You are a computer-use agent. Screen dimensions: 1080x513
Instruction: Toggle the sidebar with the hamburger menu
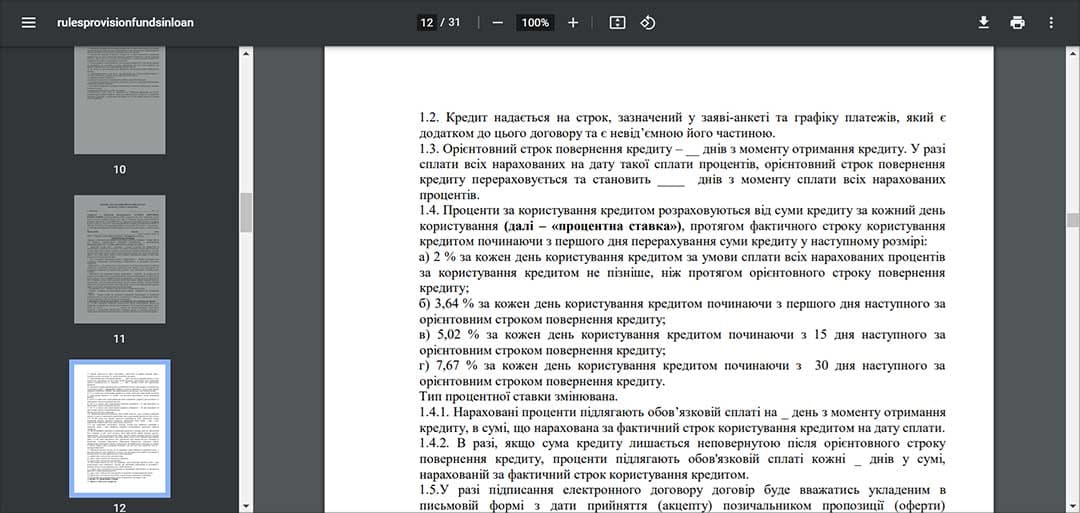28,22
